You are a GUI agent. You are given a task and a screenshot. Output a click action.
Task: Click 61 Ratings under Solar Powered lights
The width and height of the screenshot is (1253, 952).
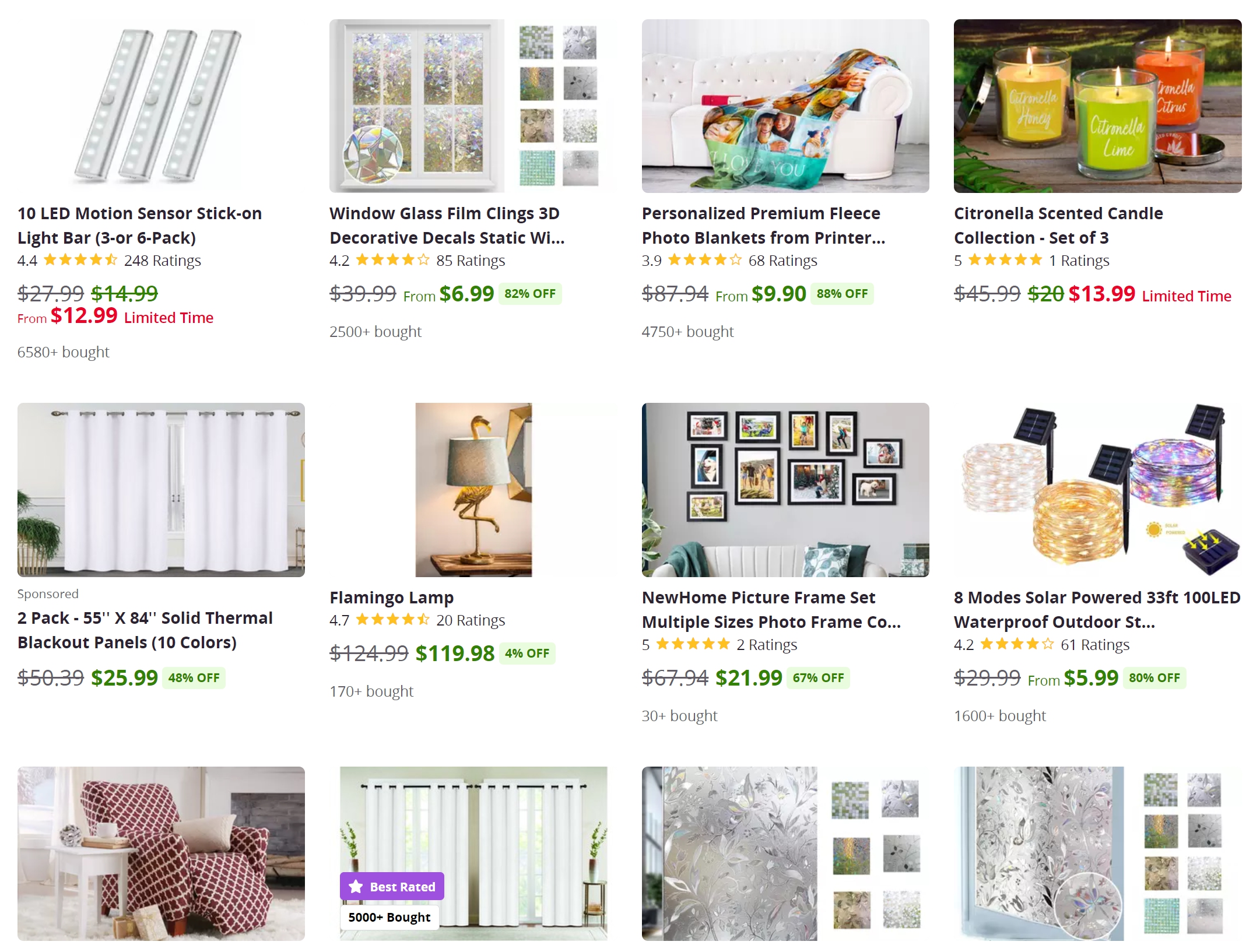[x=1094, y=645]
